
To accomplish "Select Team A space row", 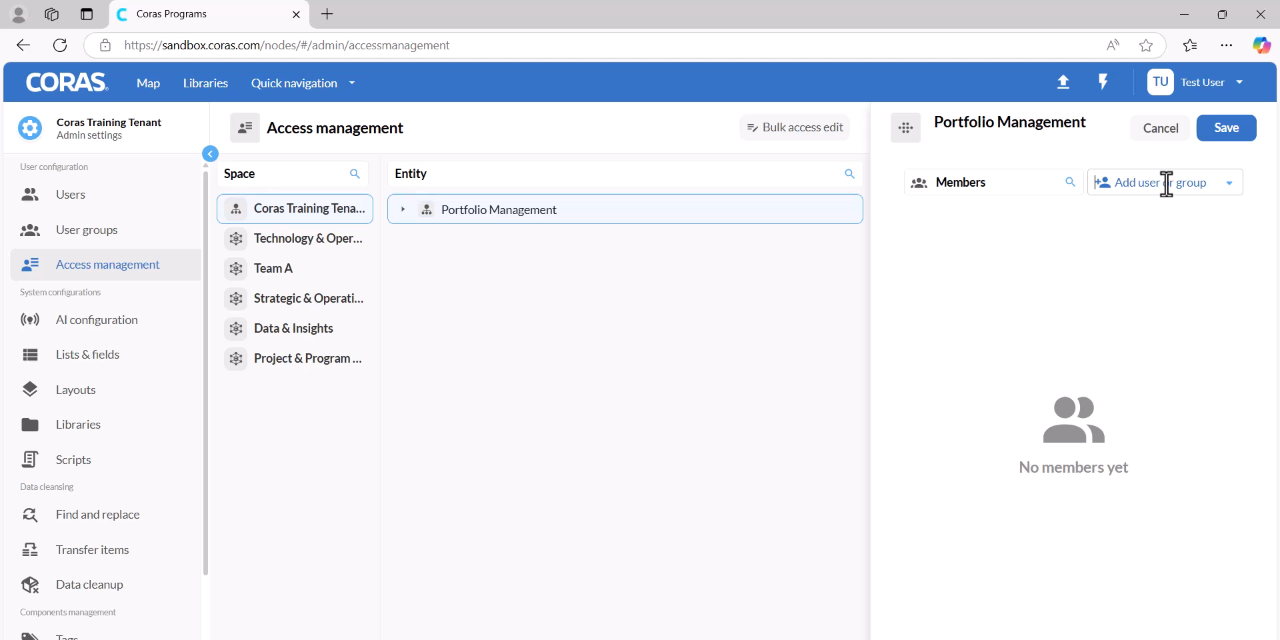I will [295, 269].
